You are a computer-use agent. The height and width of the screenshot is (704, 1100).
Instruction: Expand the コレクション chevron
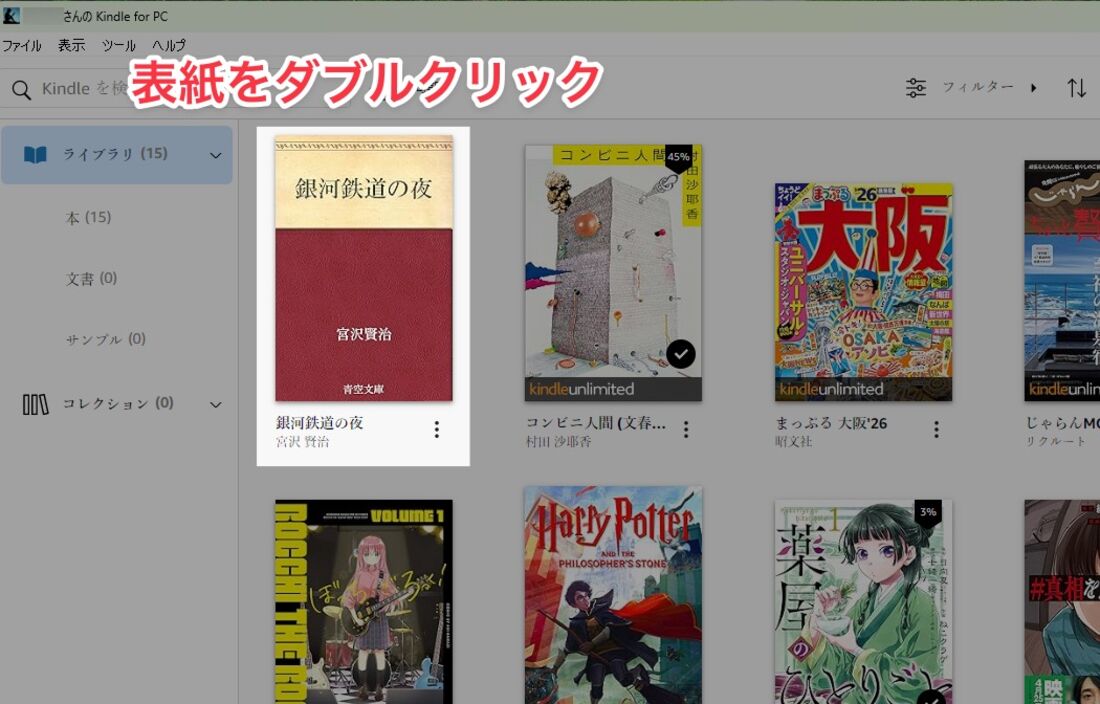[215, 405]
